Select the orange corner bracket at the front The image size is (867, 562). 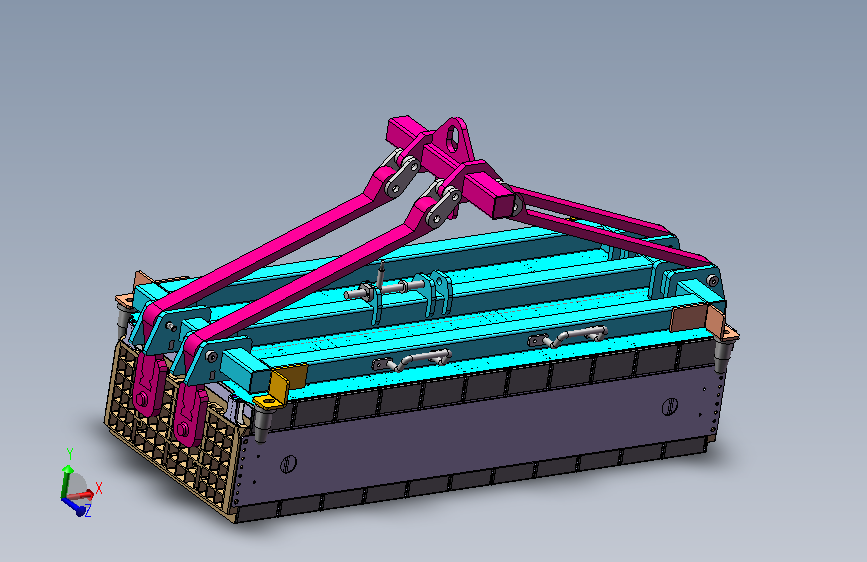[x=279, y=387]
